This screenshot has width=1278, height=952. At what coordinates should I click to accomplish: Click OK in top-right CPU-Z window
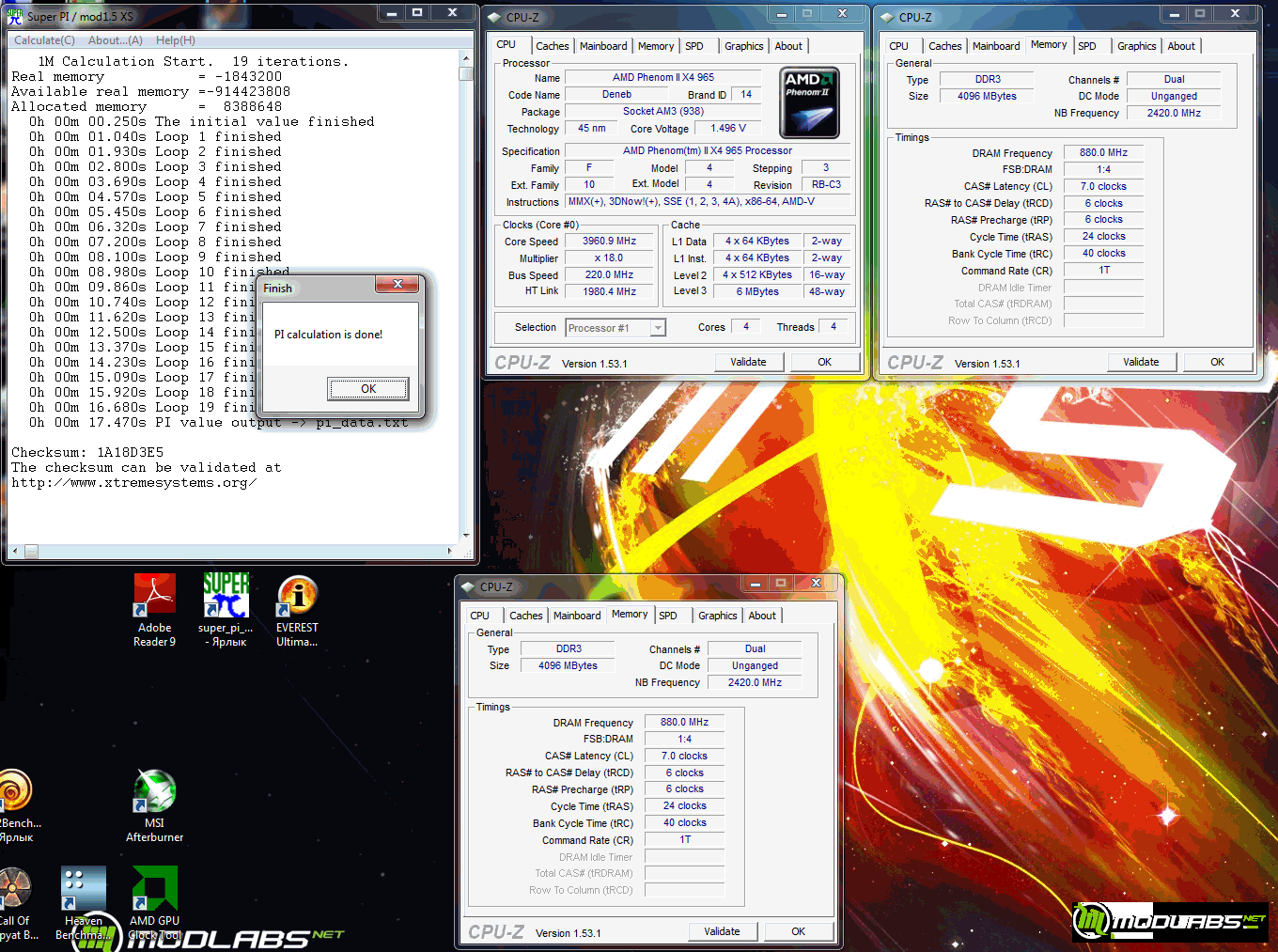1217,362
